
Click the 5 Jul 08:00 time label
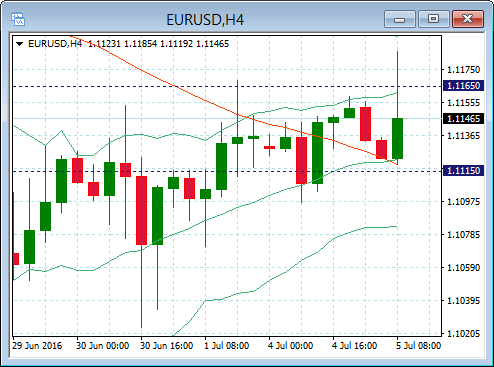point(418,346)
